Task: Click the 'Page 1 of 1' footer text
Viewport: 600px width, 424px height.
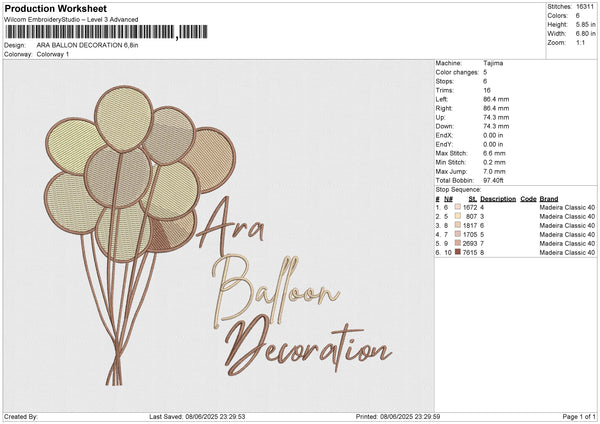Action: [x=579, y=416]
